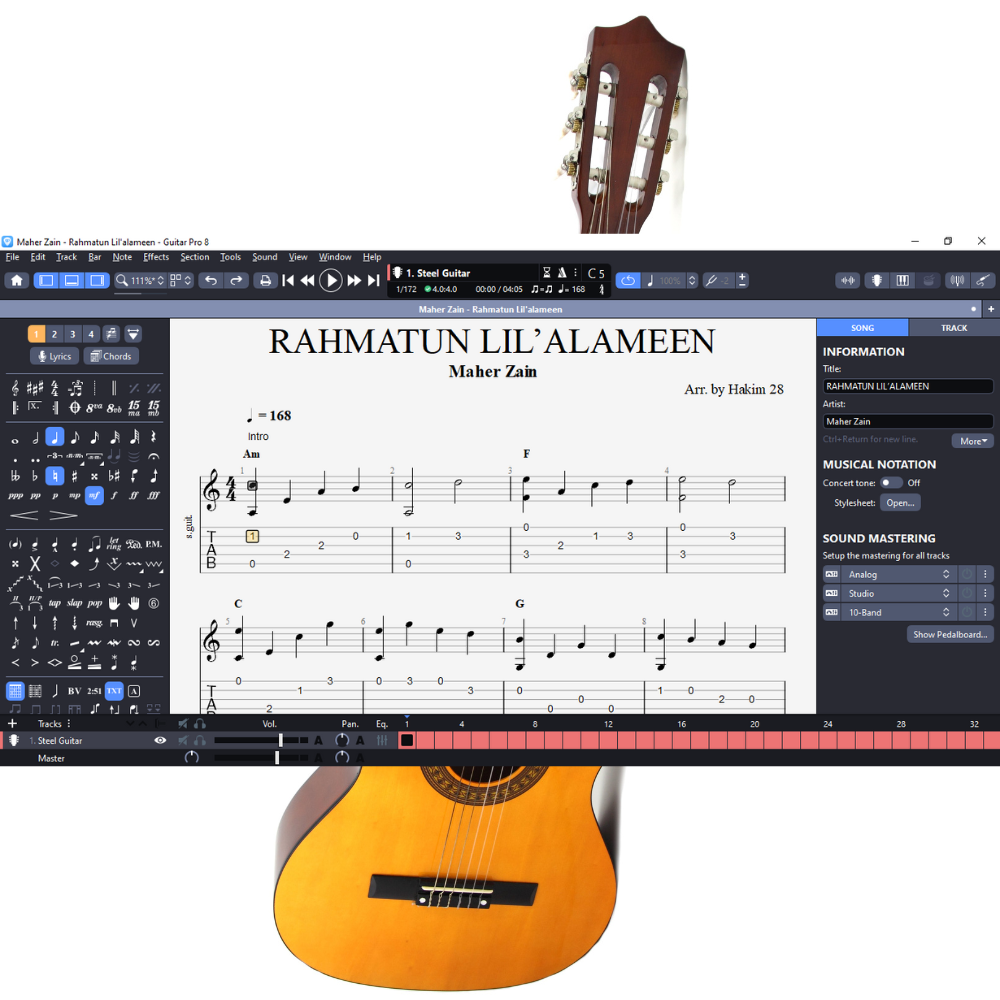Insert a rest
The height and width of the screenshot is (1000, 1000).
coord(154,438)
